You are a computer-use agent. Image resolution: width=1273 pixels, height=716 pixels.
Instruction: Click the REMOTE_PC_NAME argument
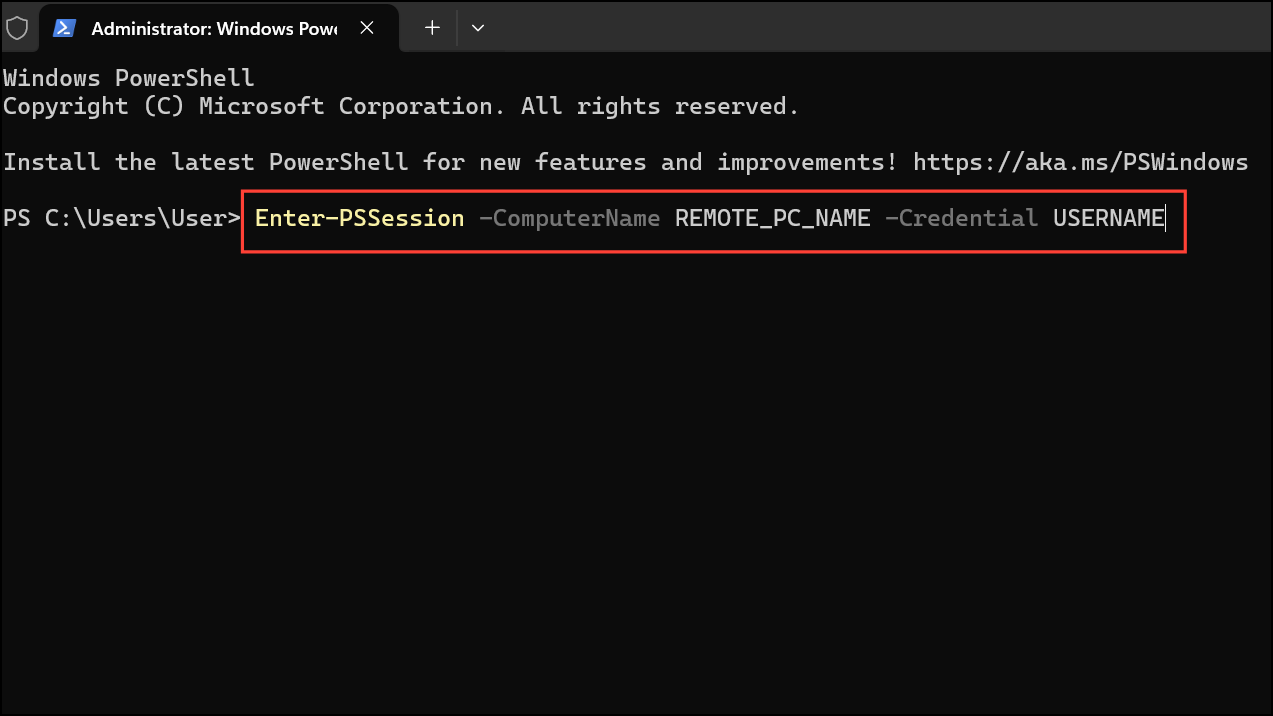pos(772,218)
